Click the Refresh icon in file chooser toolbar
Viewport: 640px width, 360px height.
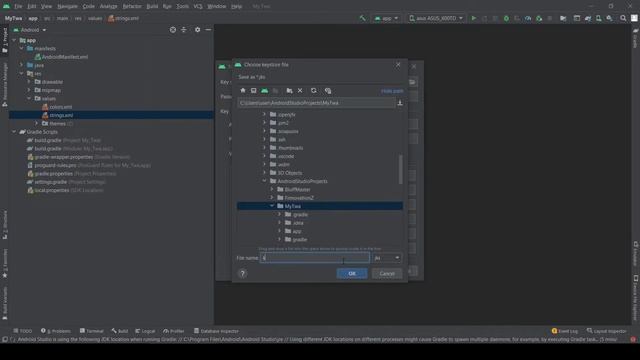click(x=313, y=91)
